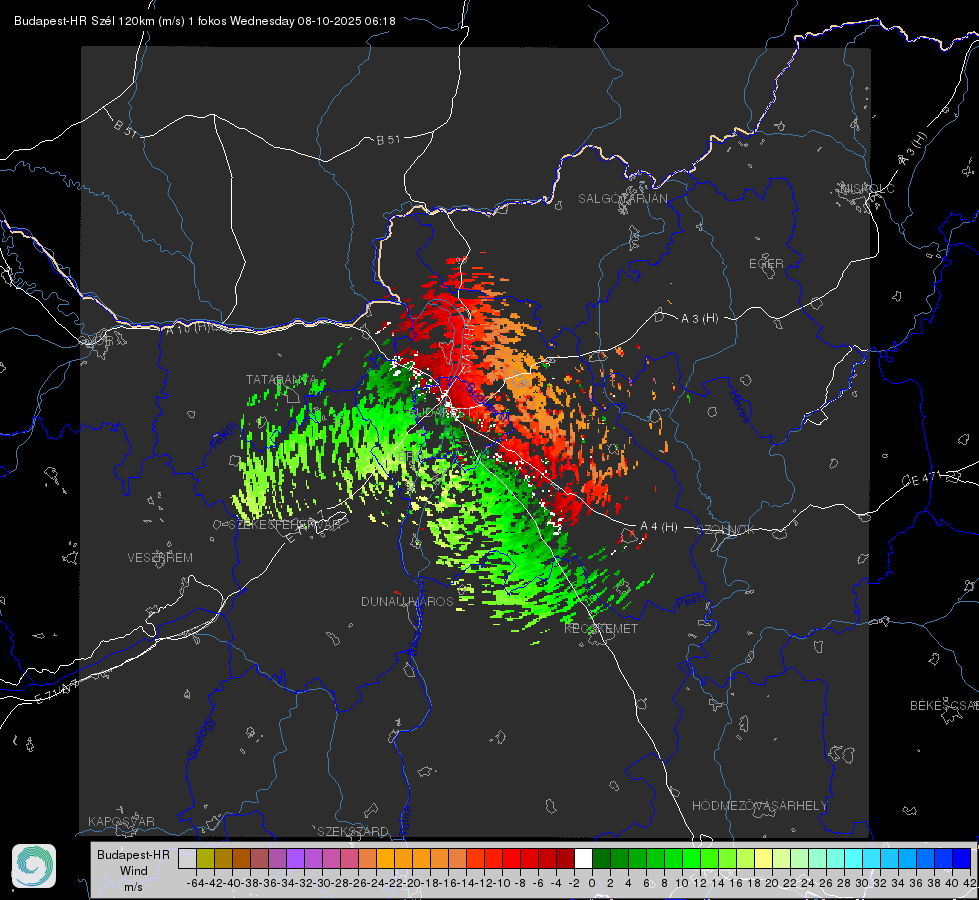This screenshot has height=900, width=979.
Task: Pick the olive -64 m/s legend swatch
Action: click(x=205, y=858)
